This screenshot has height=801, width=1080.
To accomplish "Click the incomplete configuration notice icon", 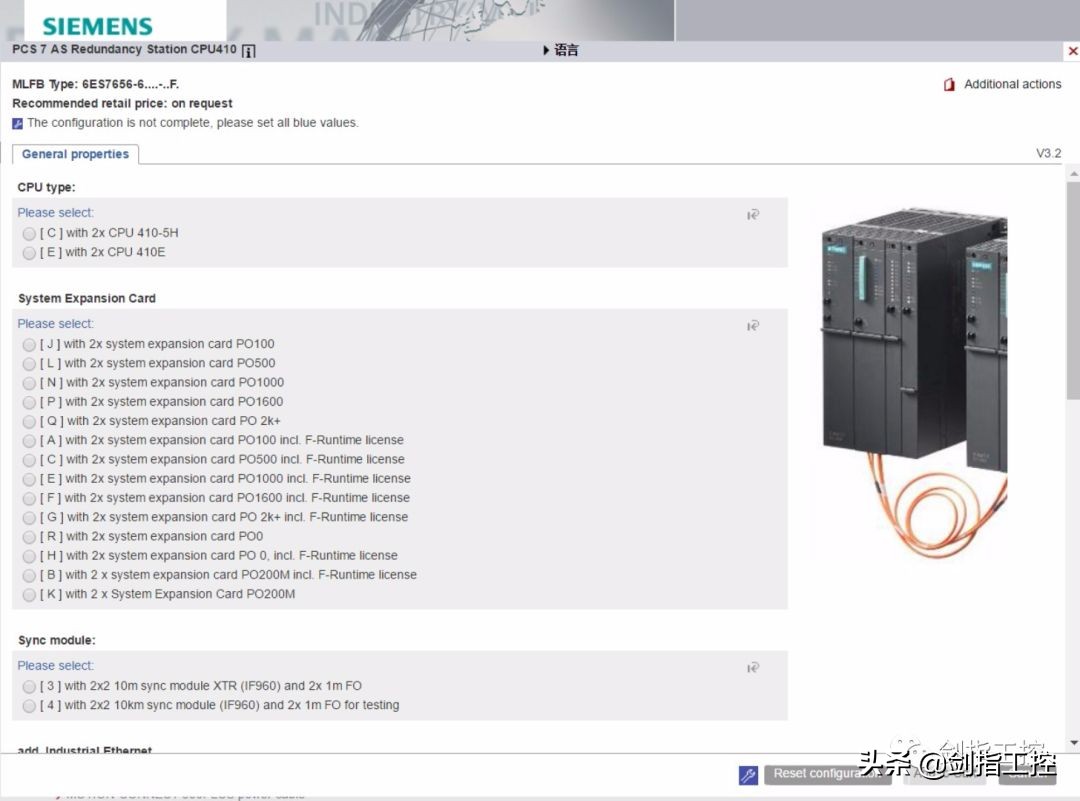I will click(17, 123).
